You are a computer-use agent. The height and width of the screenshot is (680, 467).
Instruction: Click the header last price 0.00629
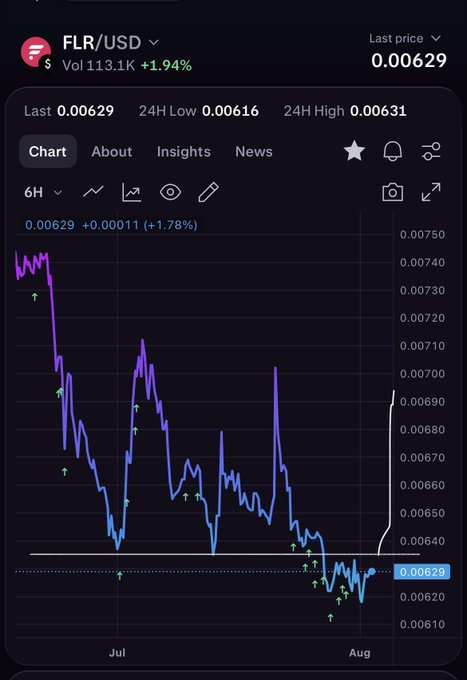click(409, 60)
